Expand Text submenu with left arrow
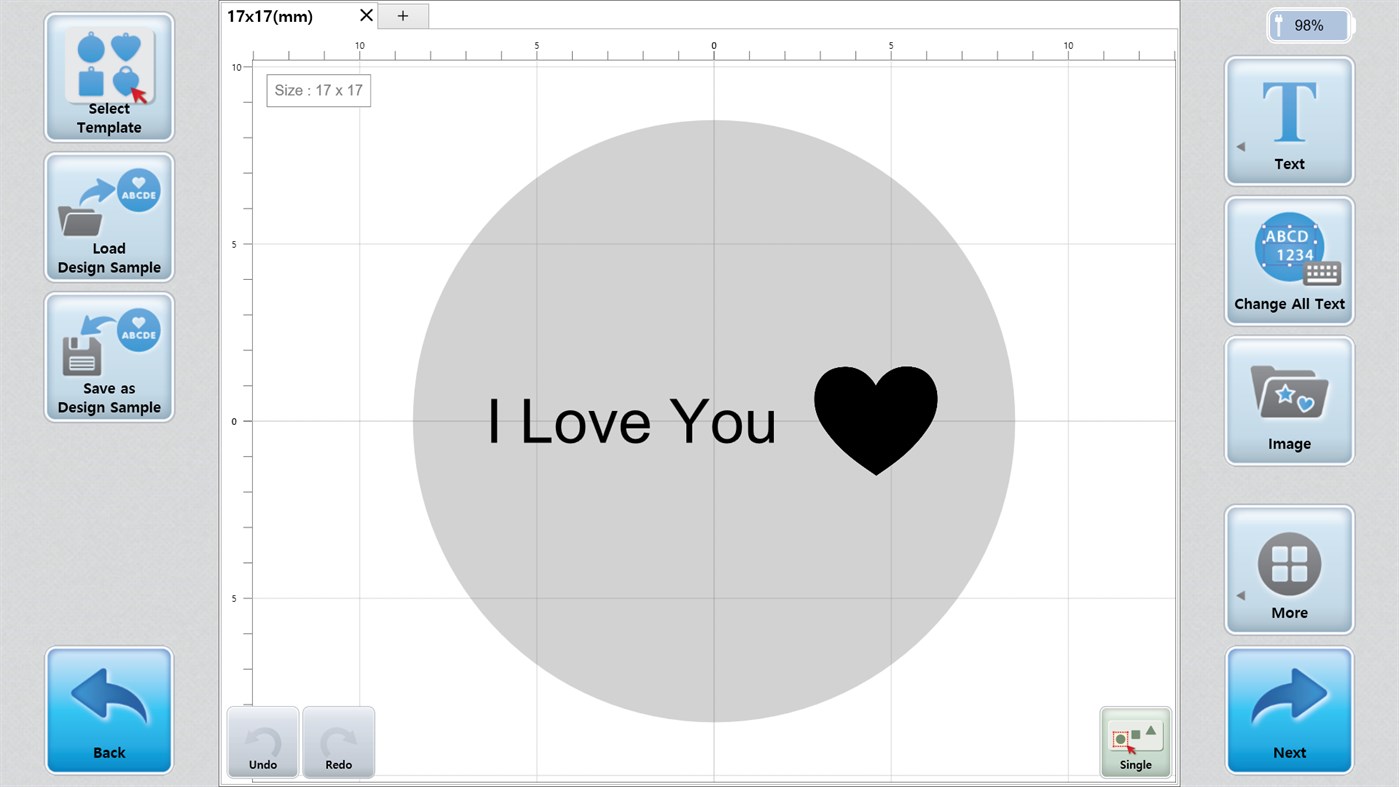Viewport: 1399px width, 787px height. (x=1241, y=147)
